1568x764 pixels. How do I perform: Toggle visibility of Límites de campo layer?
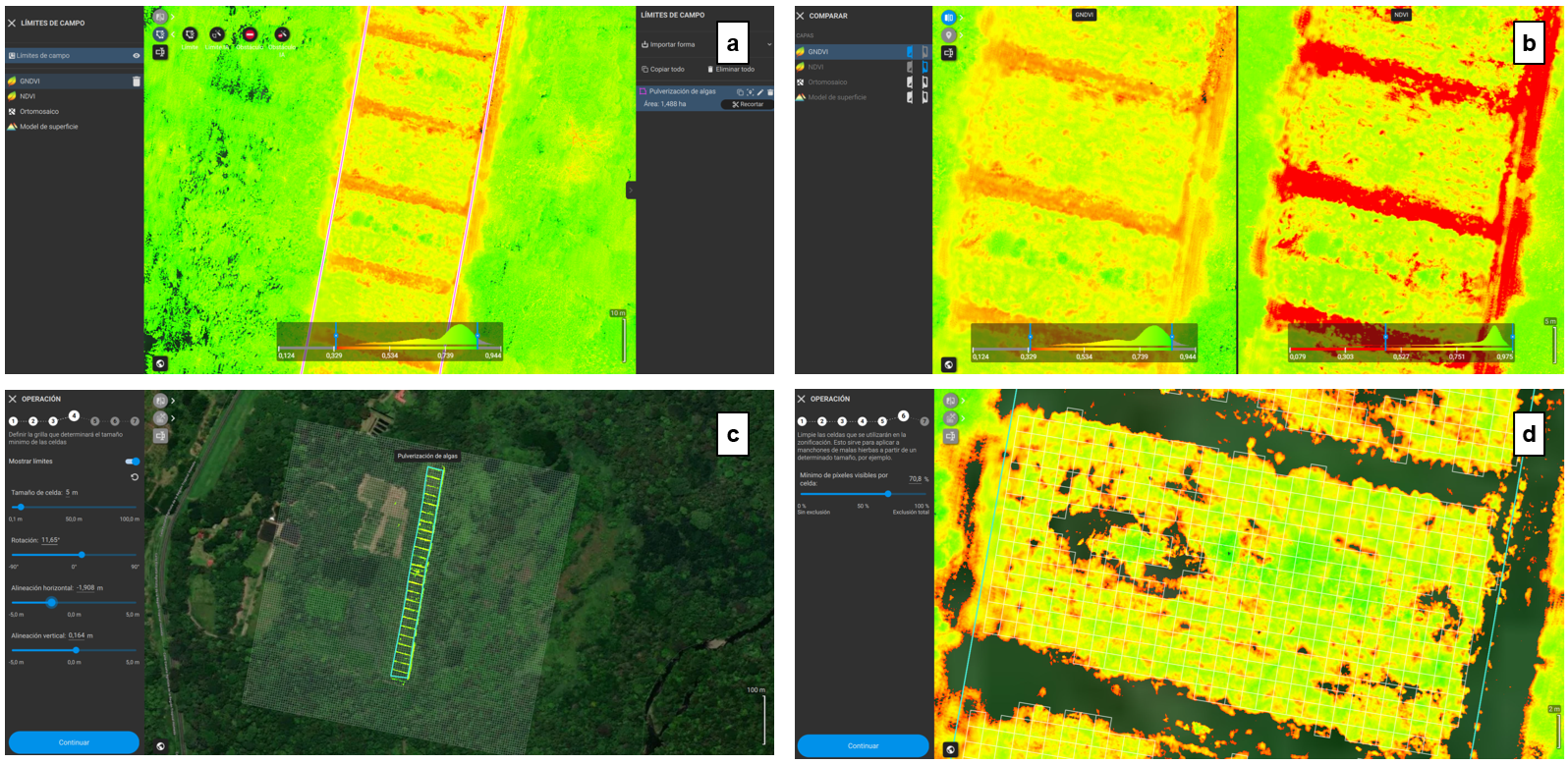pos(137,56)
